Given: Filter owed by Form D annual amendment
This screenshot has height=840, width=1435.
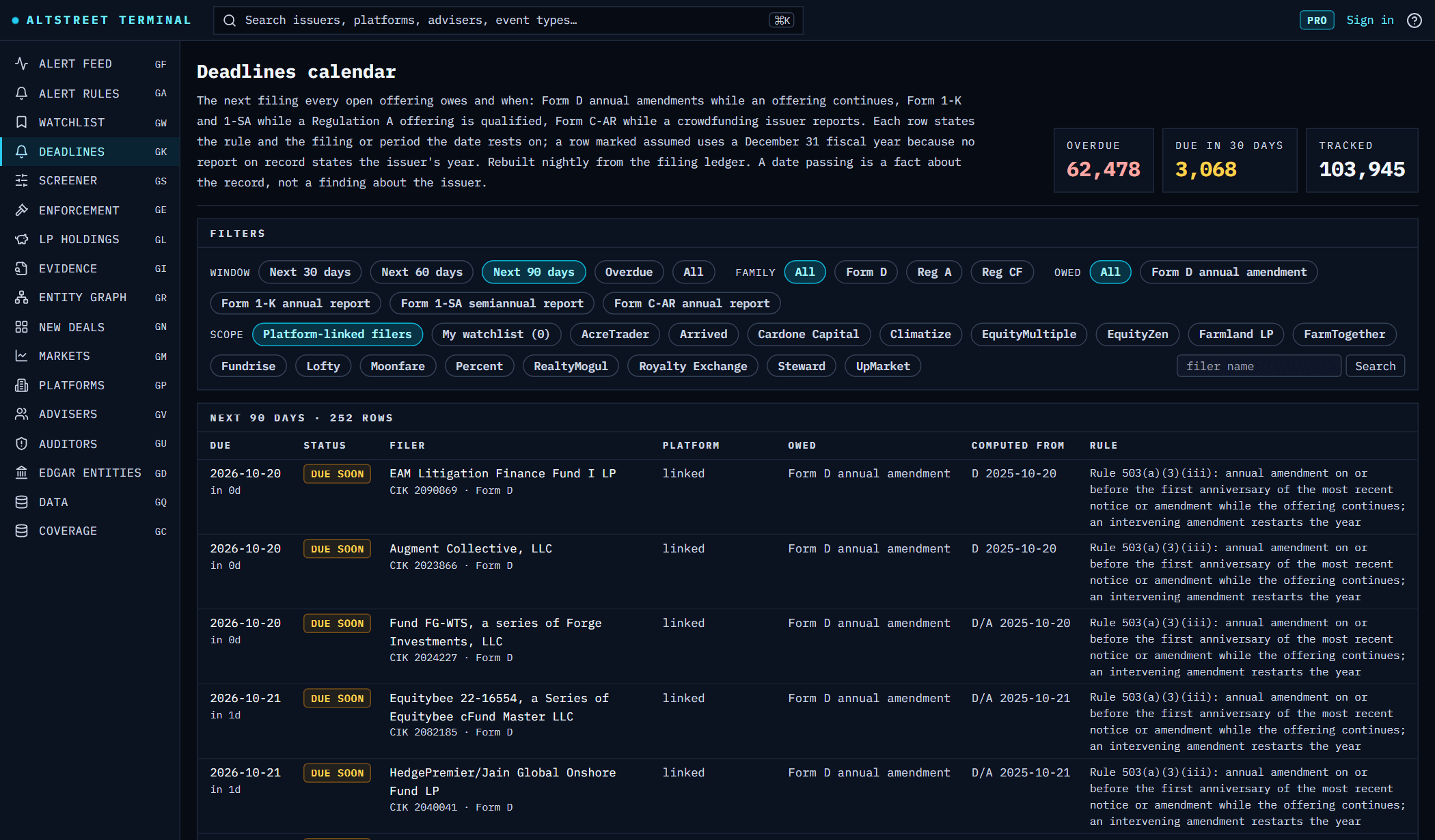Looking at the screenshot, I should click(x=1229, y=272).
